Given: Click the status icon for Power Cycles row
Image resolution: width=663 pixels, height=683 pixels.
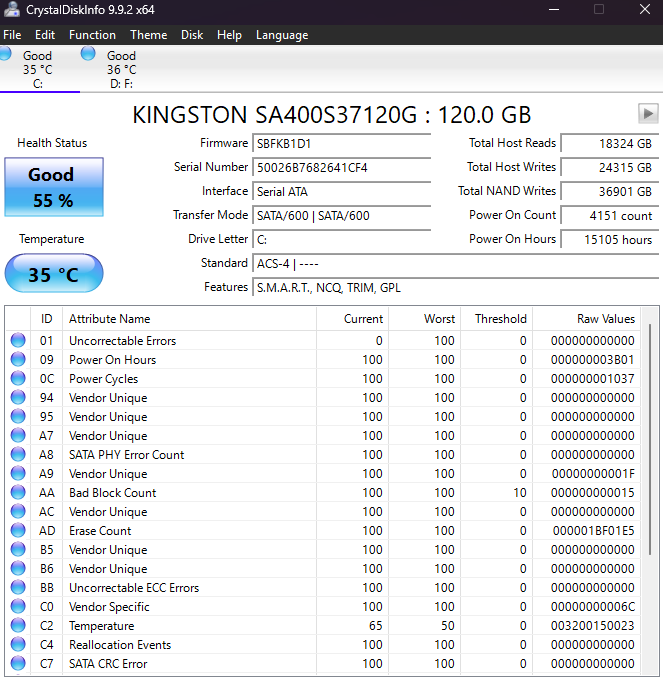Looking at the screenshot, I should click(18, 378).
